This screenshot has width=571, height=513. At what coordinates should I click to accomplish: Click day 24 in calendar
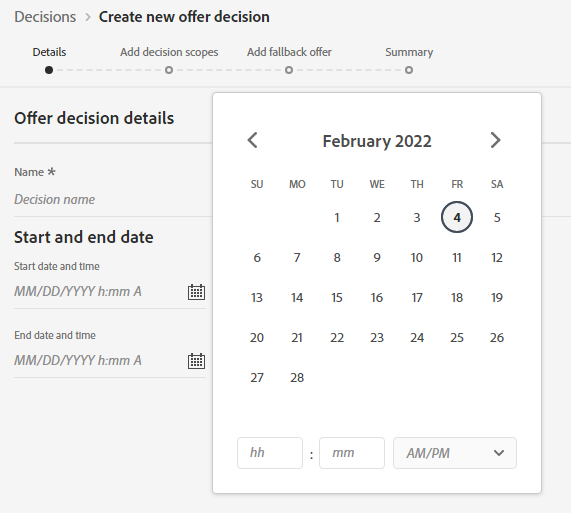pyautogui.click(x=417, y=338)
